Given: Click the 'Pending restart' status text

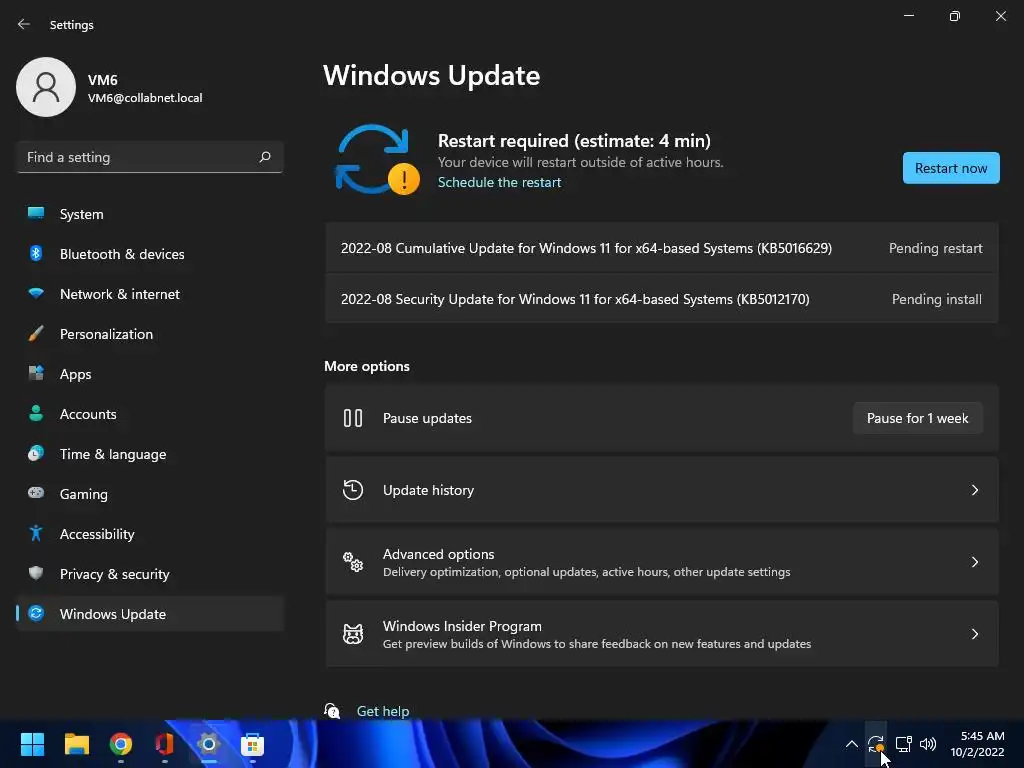Looking at the screenshot, I should tap(935, 248).
